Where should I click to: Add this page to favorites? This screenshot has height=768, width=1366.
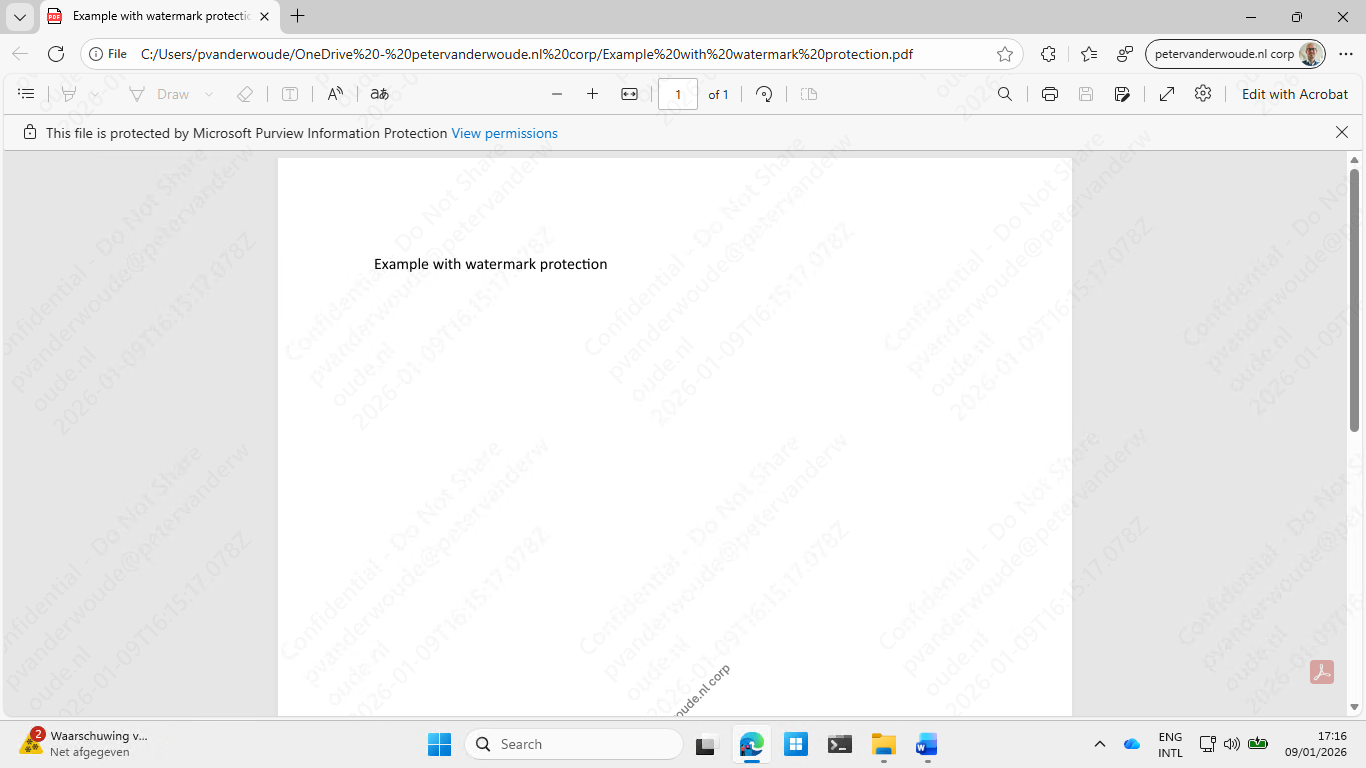[x=1005, y=54]
